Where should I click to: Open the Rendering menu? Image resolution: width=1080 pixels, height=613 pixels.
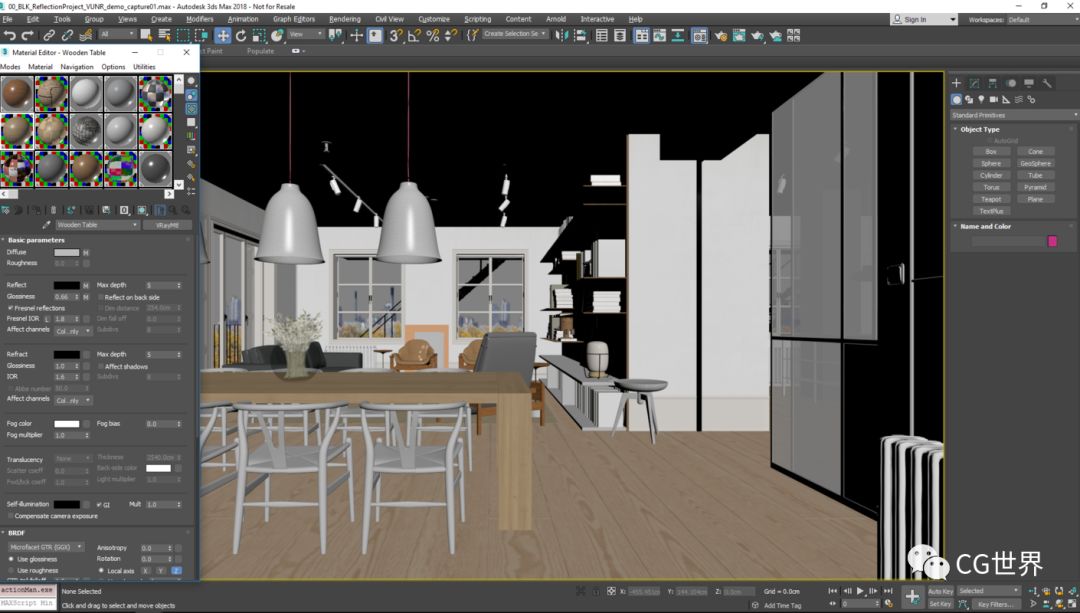(344, 19)
